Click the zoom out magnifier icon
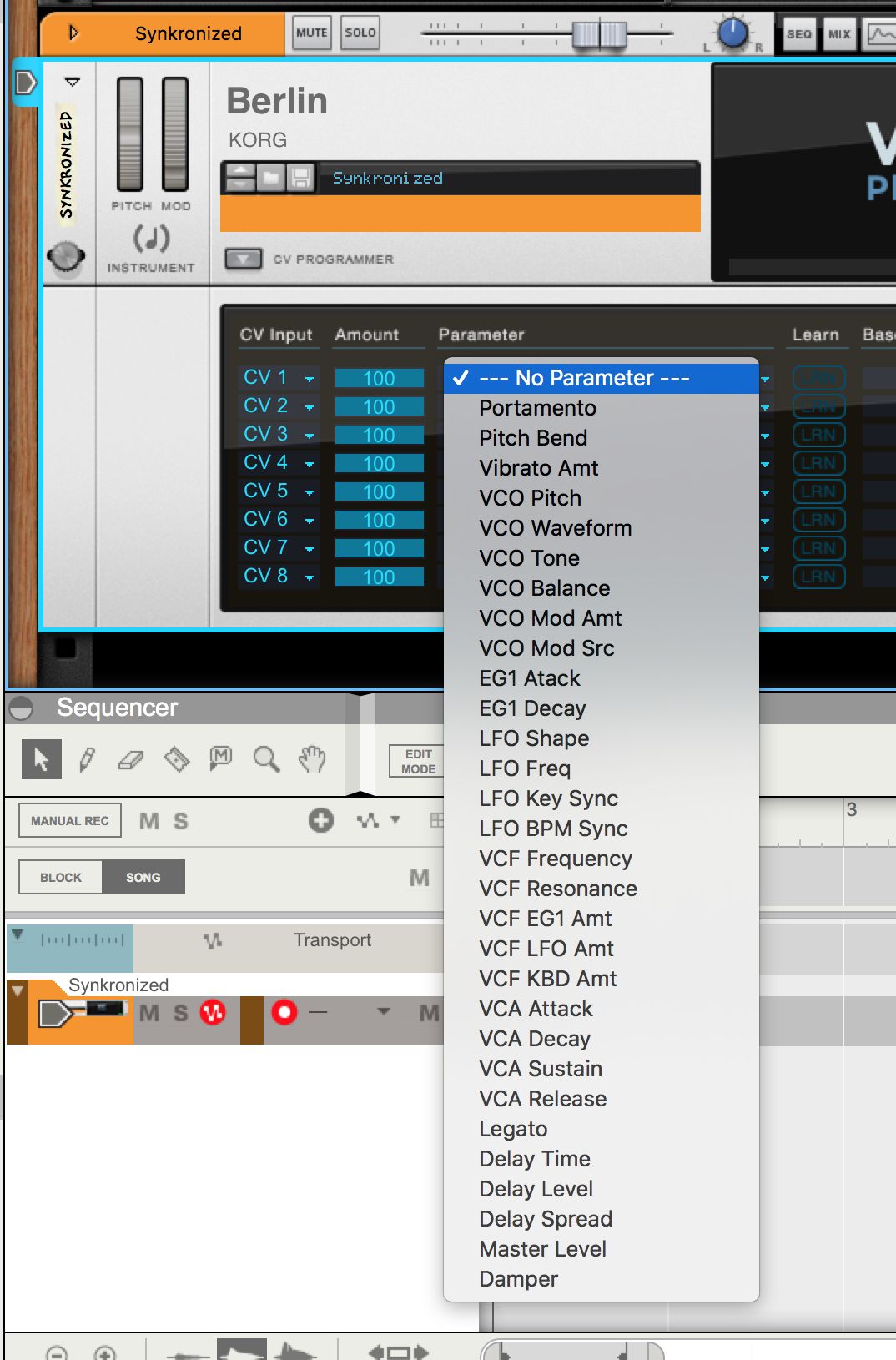 [x=56, y=1352]
